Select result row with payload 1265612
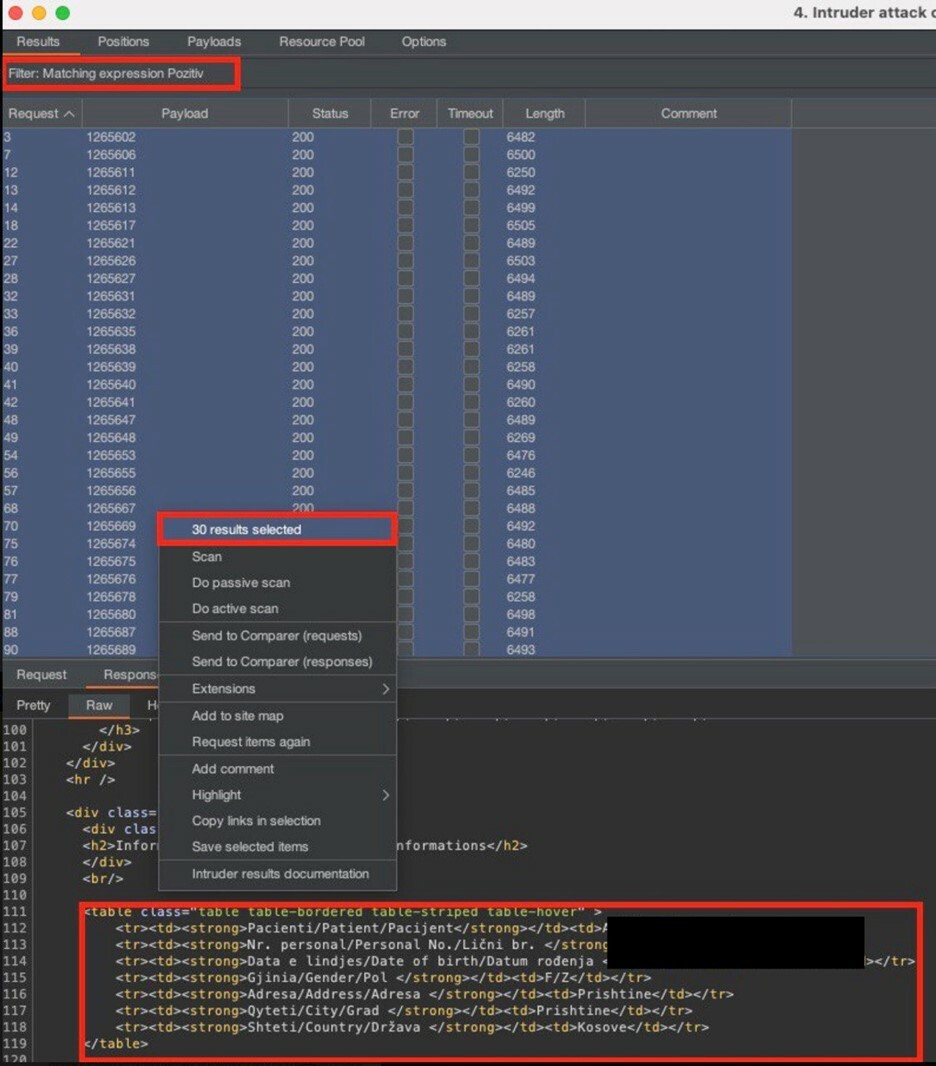The image size is (936, 1066). [397, 190]
